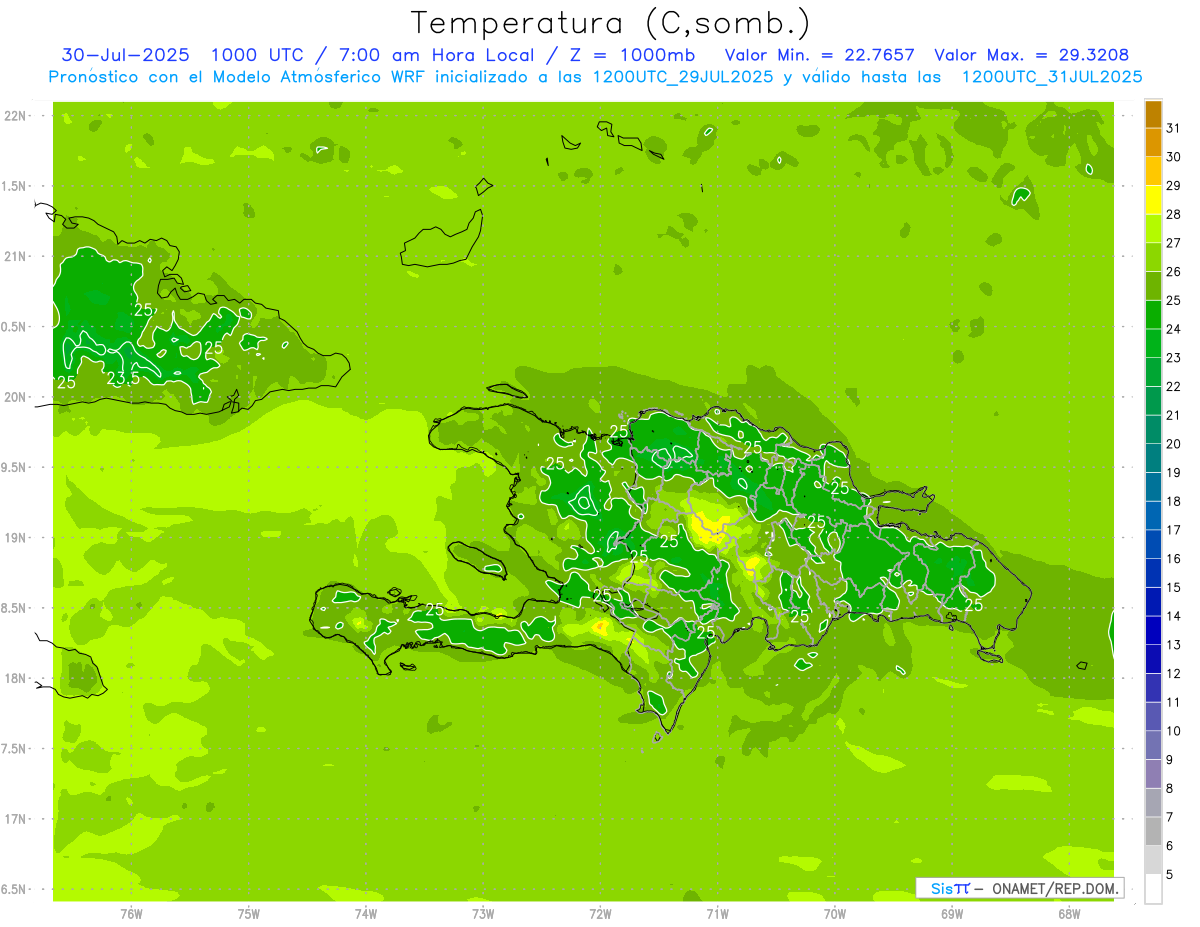Click the "Temperatura (C,somb.)" chart title
The width and height of the screenshot is (1200, 927).
click(611, 22)
